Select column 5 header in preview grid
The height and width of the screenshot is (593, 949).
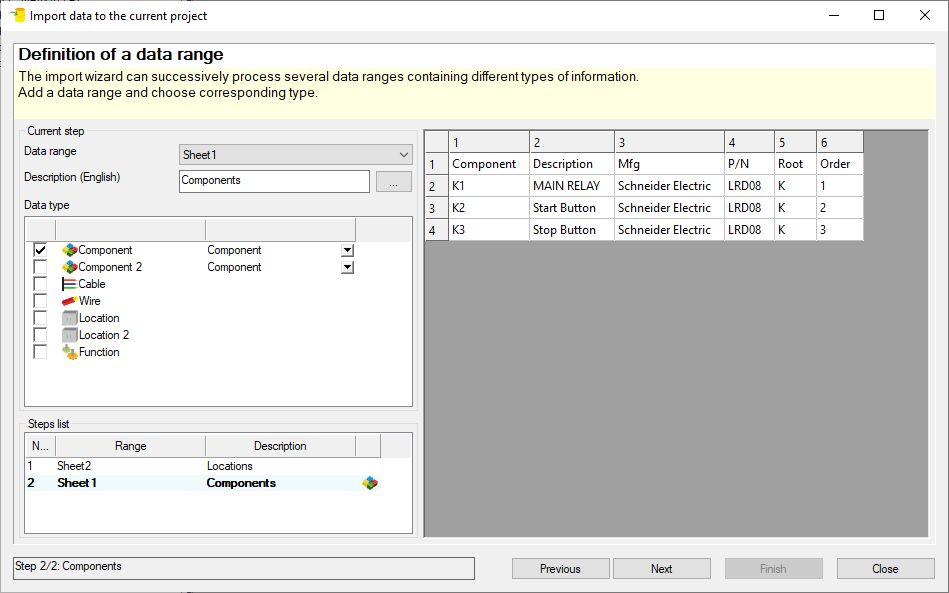[795, 142]
